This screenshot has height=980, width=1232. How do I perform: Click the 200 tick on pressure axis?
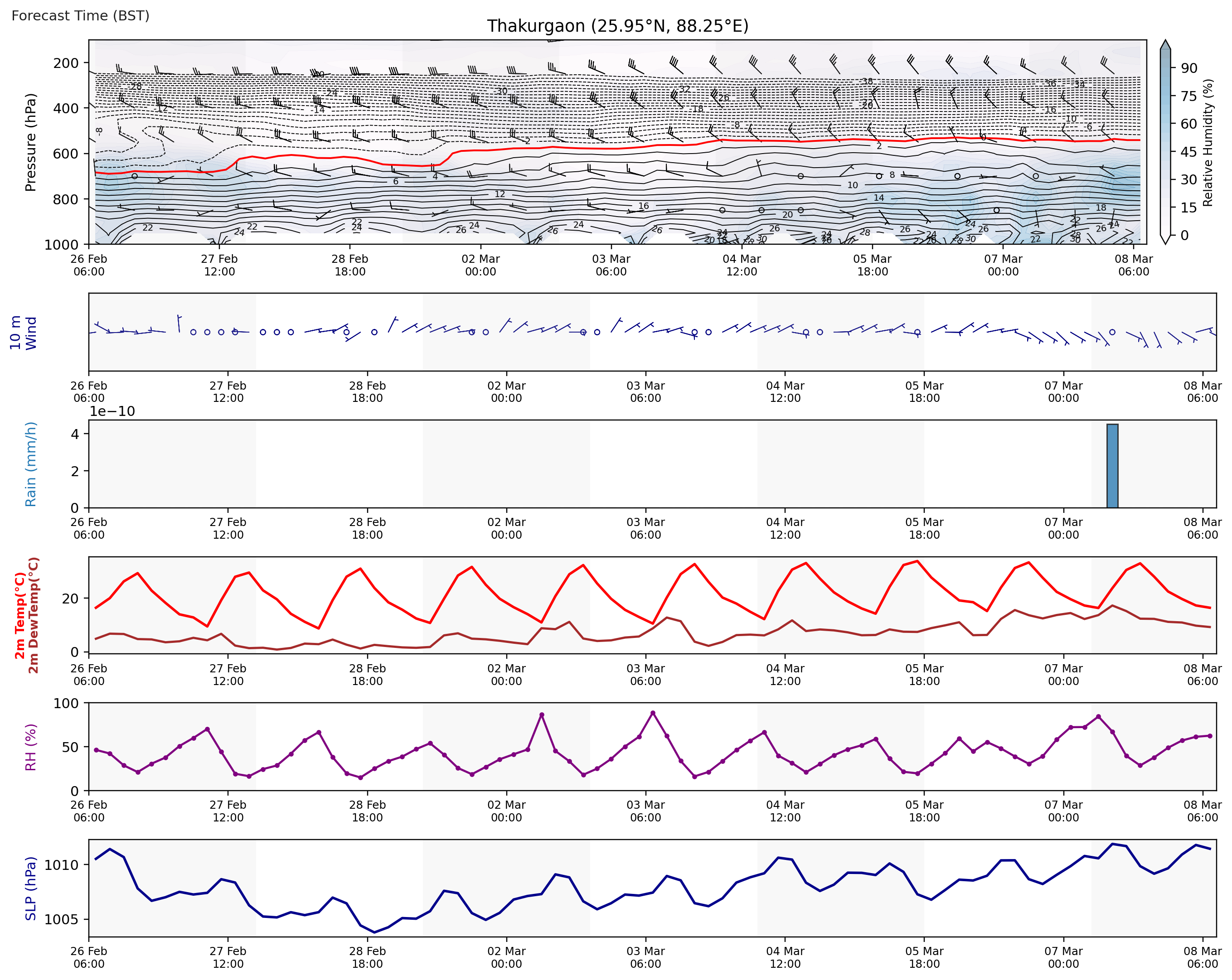coord(66,63)
